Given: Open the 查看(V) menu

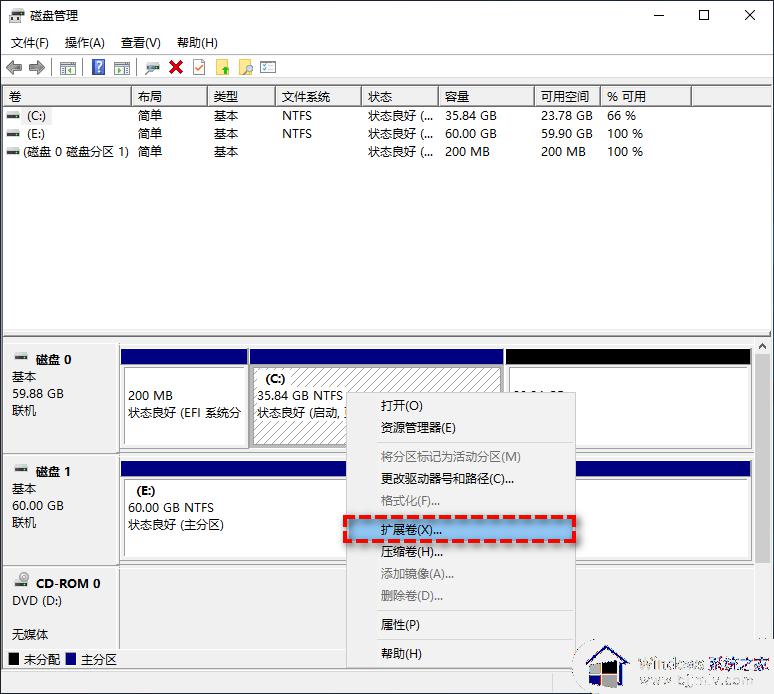Looking at the screenshot, I should [141, 43].
